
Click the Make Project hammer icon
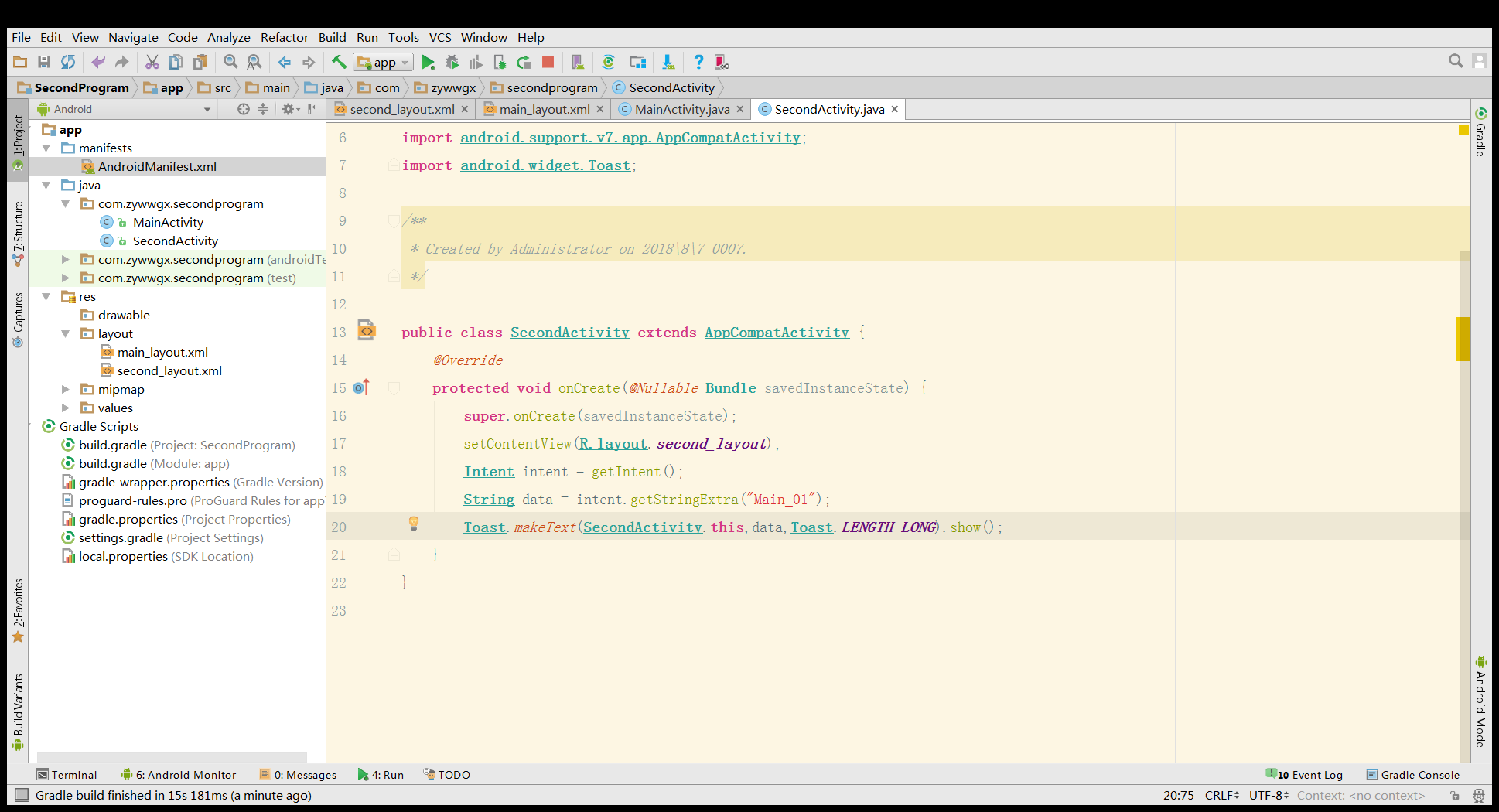point(339,63)
